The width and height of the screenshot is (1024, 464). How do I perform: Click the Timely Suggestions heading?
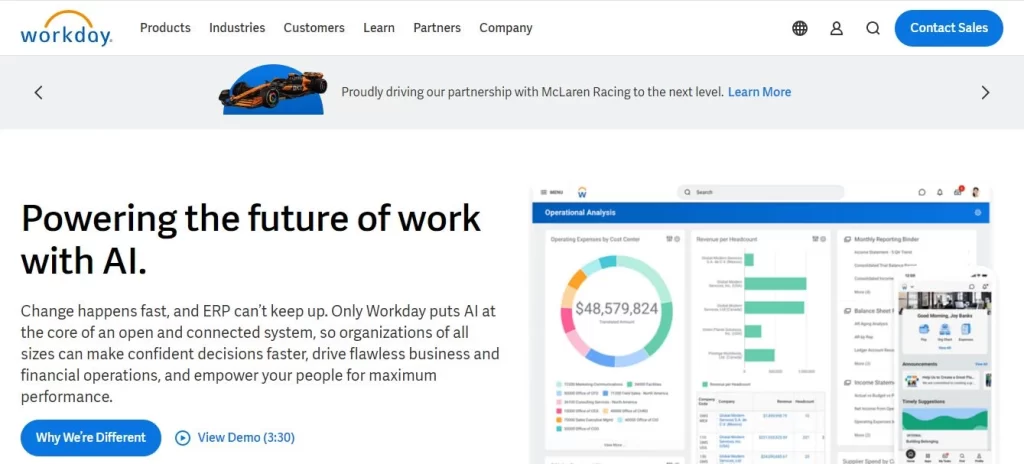coord(924,401)
